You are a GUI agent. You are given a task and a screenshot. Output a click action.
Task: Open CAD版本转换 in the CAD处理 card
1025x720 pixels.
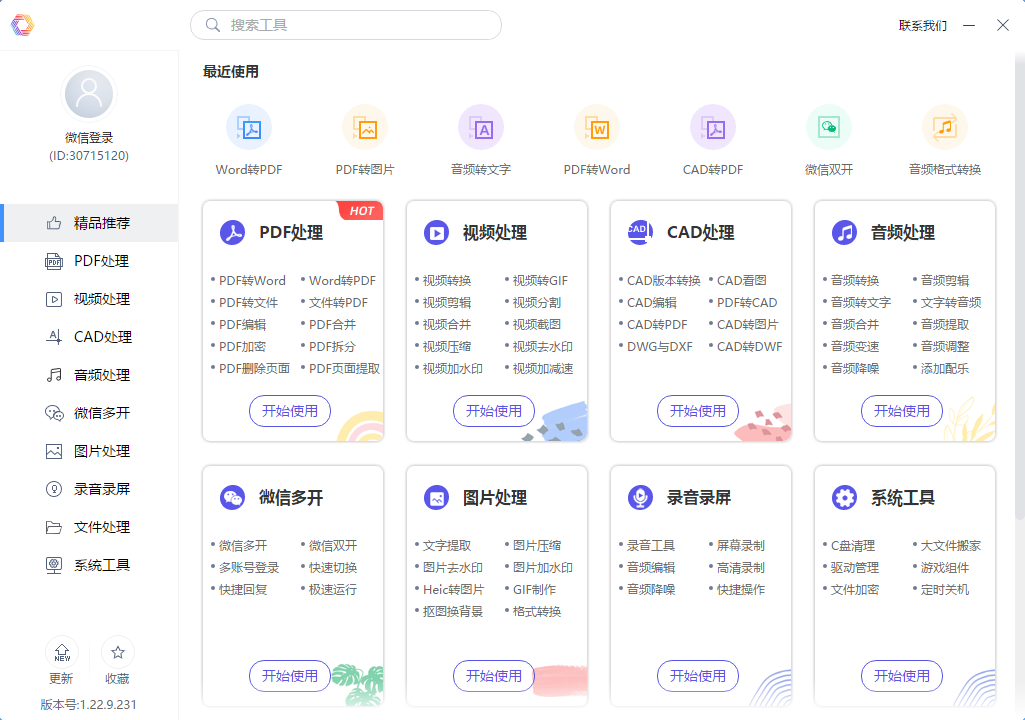click(x=664, y=281)
